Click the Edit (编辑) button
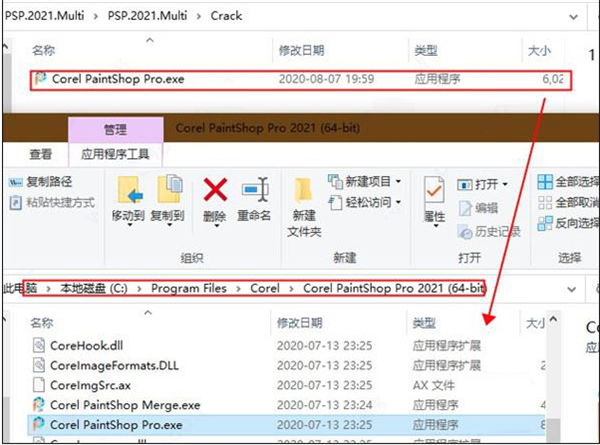Screen dimensions: 600x445 pos(485,208)
